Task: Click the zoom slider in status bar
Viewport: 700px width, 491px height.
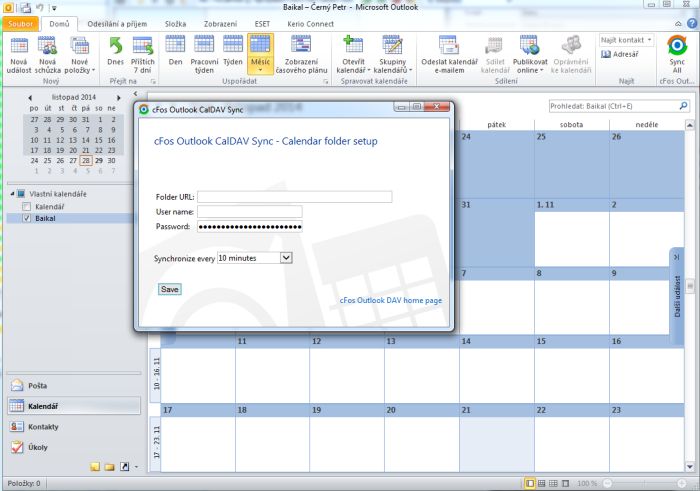Action: [x=644, y=483]
